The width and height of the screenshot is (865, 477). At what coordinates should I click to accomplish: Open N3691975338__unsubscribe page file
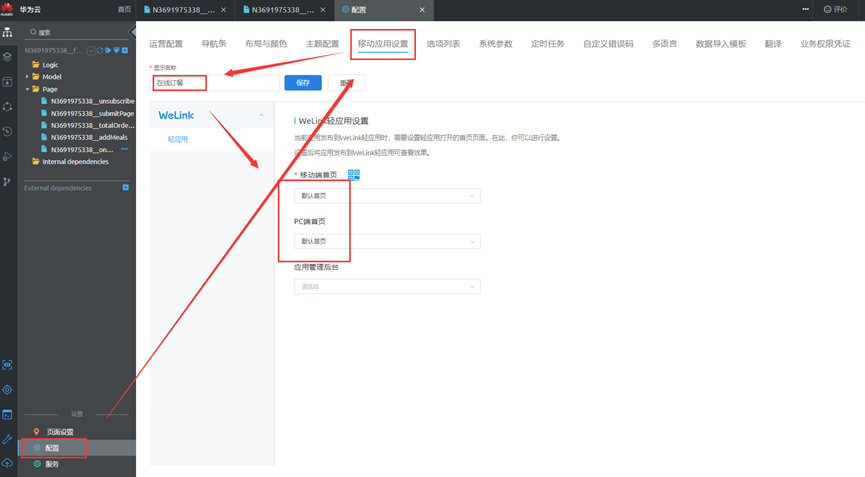coord(92,101)
